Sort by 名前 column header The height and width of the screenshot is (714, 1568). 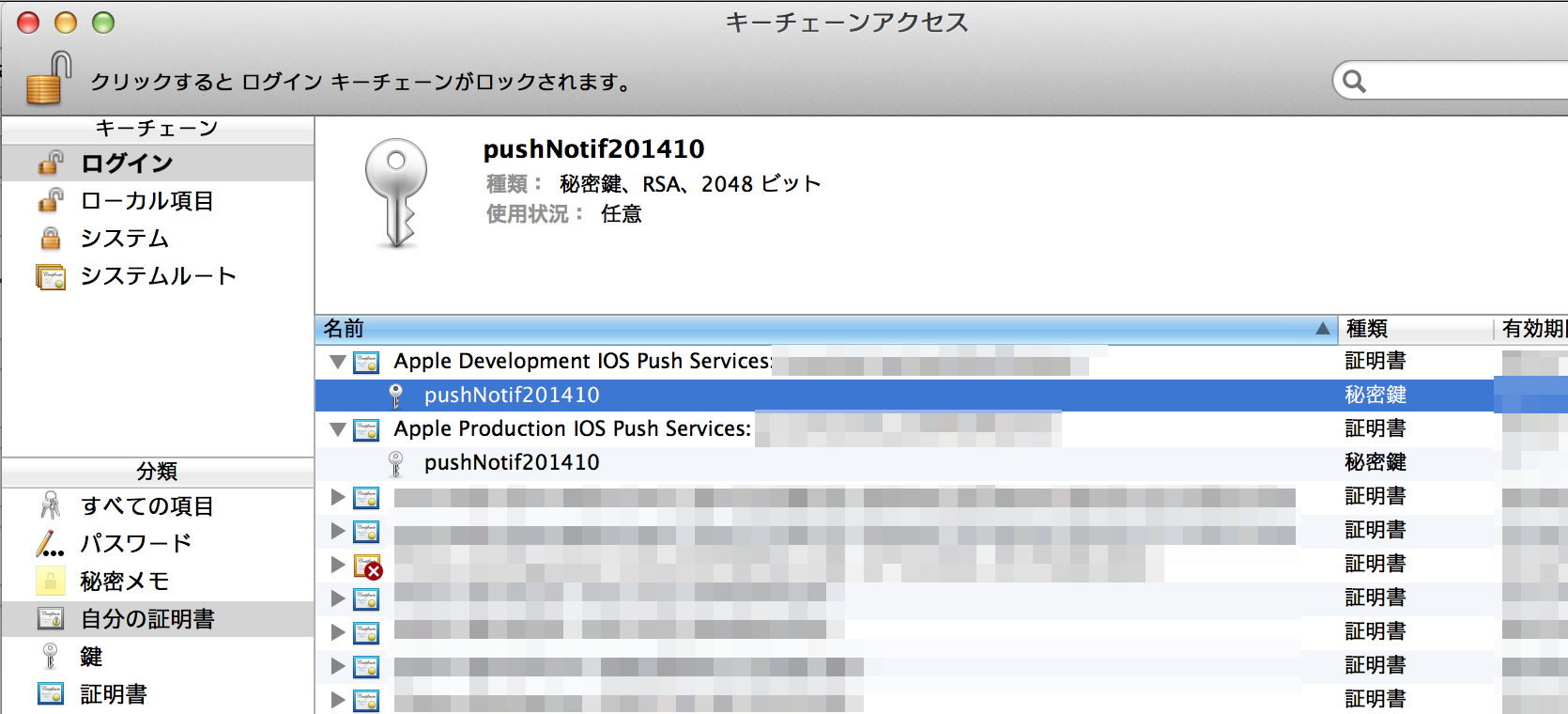click(x=826, y=329)
